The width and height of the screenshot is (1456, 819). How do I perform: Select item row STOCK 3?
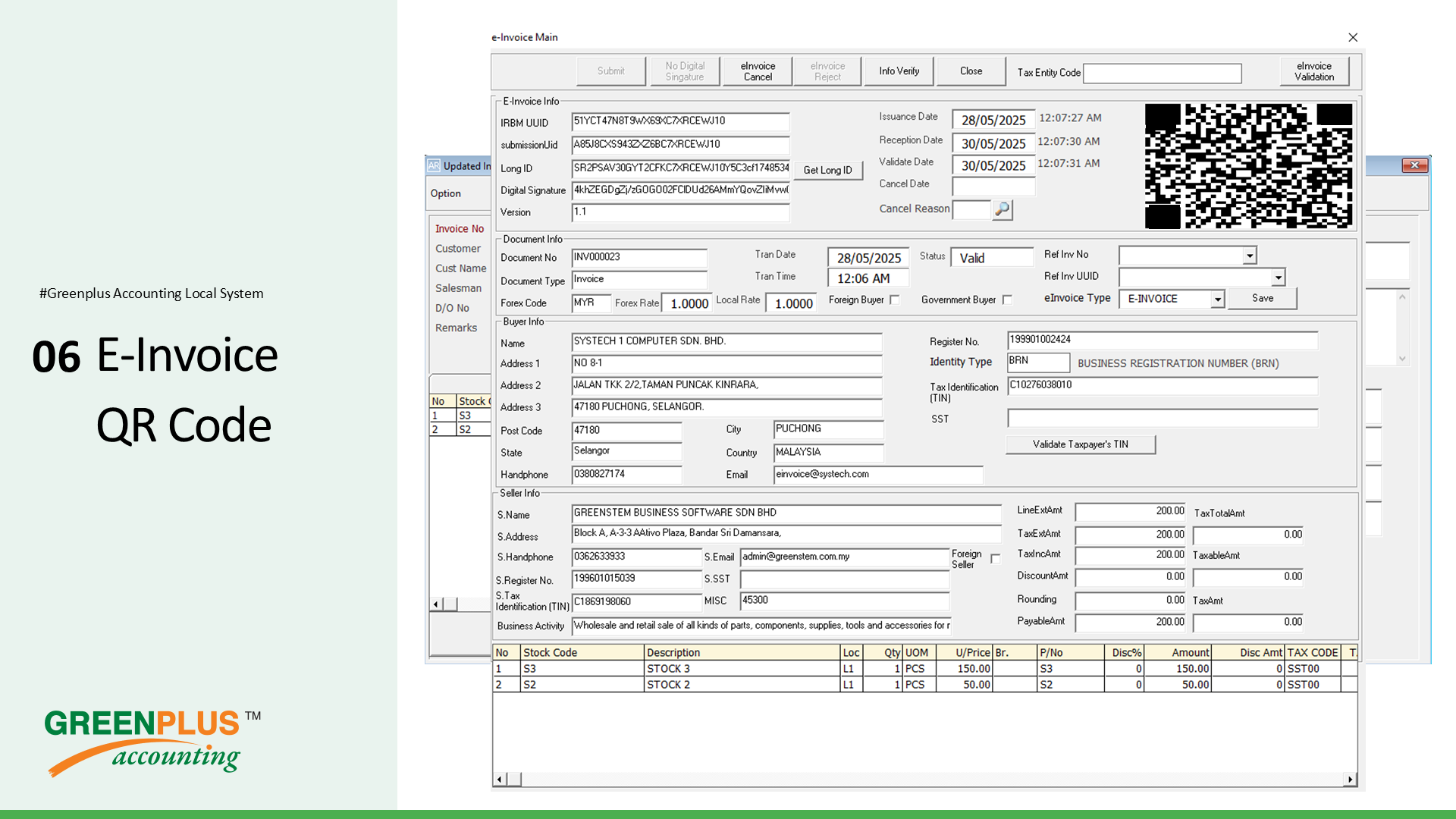[x=924, y=669]
